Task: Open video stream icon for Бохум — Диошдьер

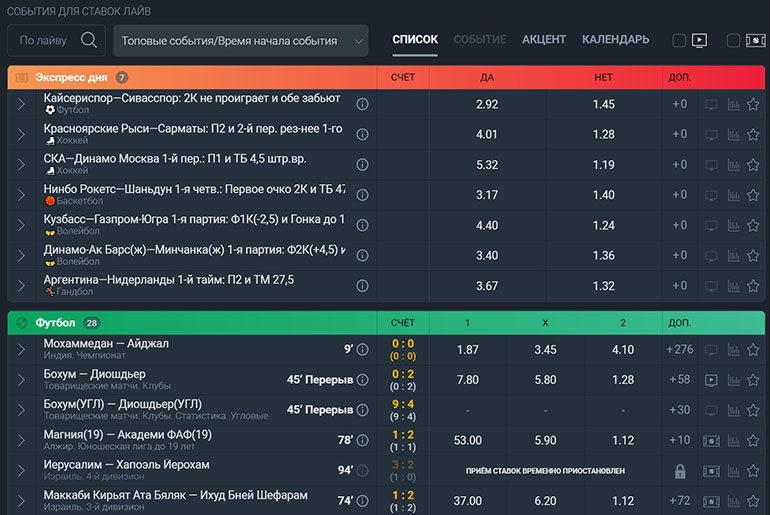Action: 711,380
